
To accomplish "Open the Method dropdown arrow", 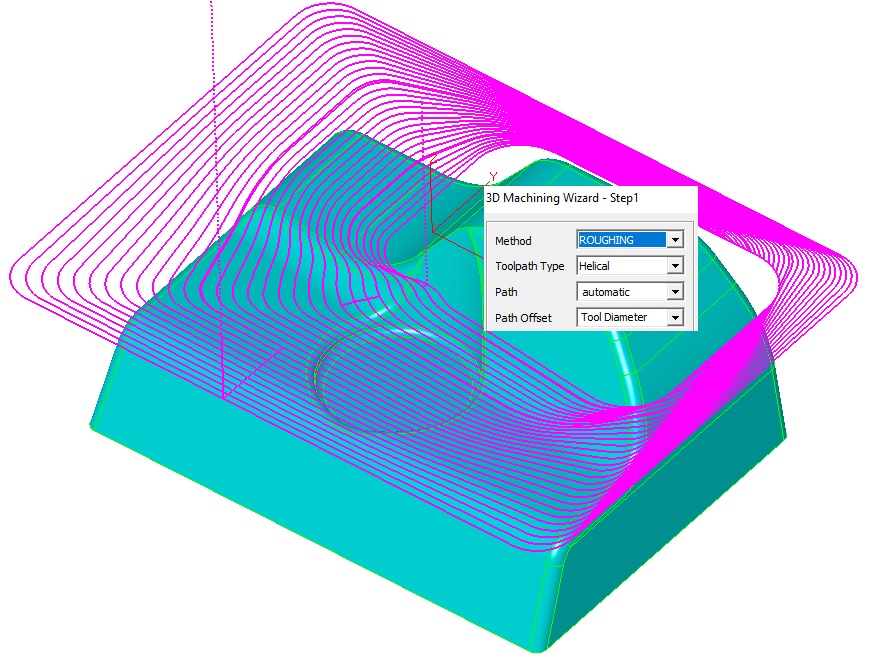I will 675,240.
